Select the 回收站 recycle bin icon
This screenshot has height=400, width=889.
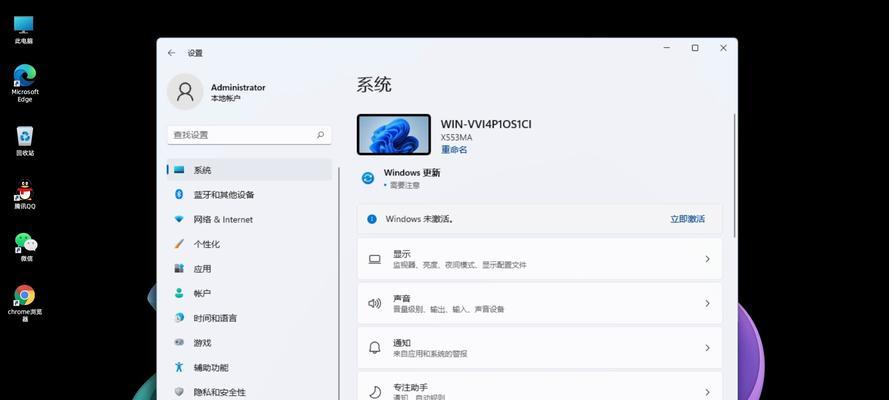click(24, 141)
